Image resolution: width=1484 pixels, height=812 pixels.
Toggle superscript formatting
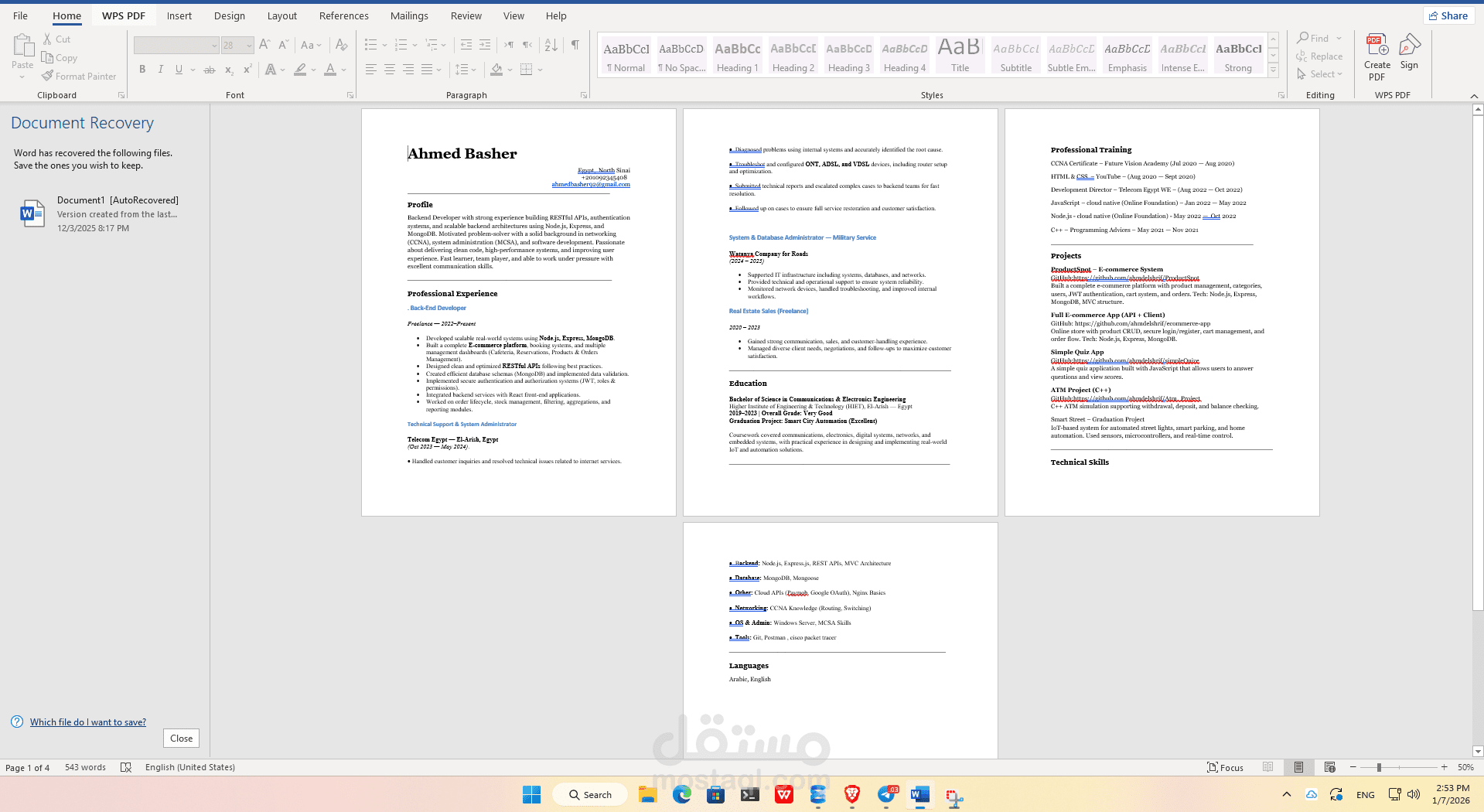point(247,70)
